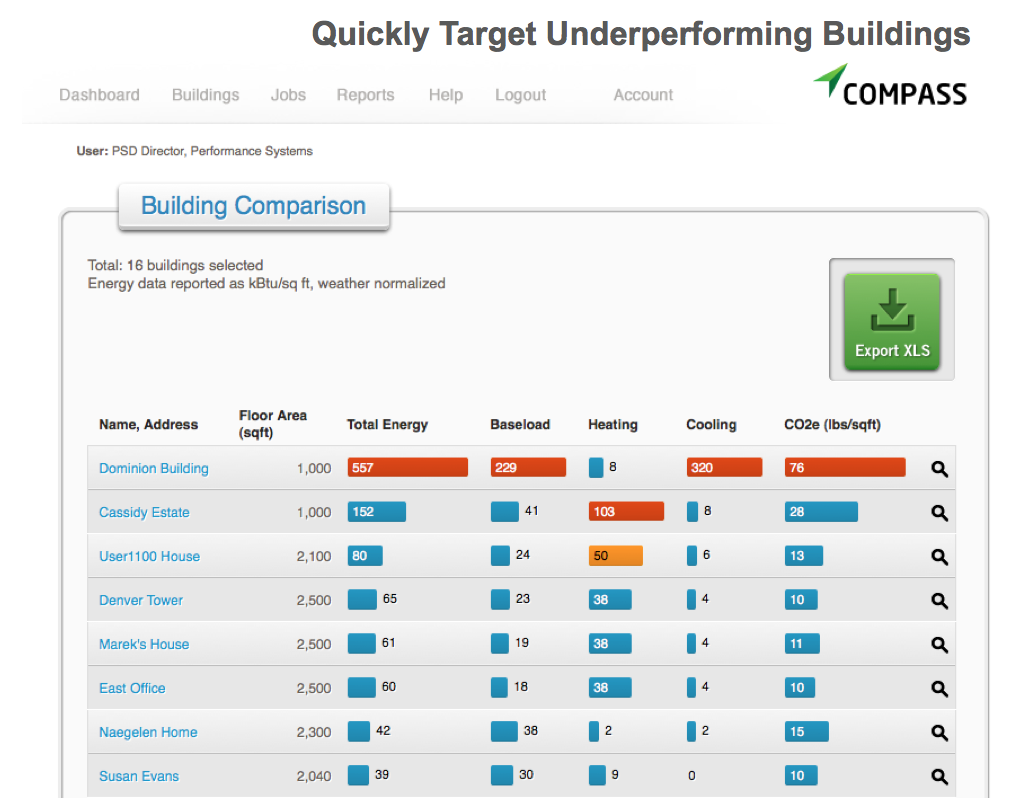Open the East Office link
This screenshot has height=798, width=1030.
point(132,688)
